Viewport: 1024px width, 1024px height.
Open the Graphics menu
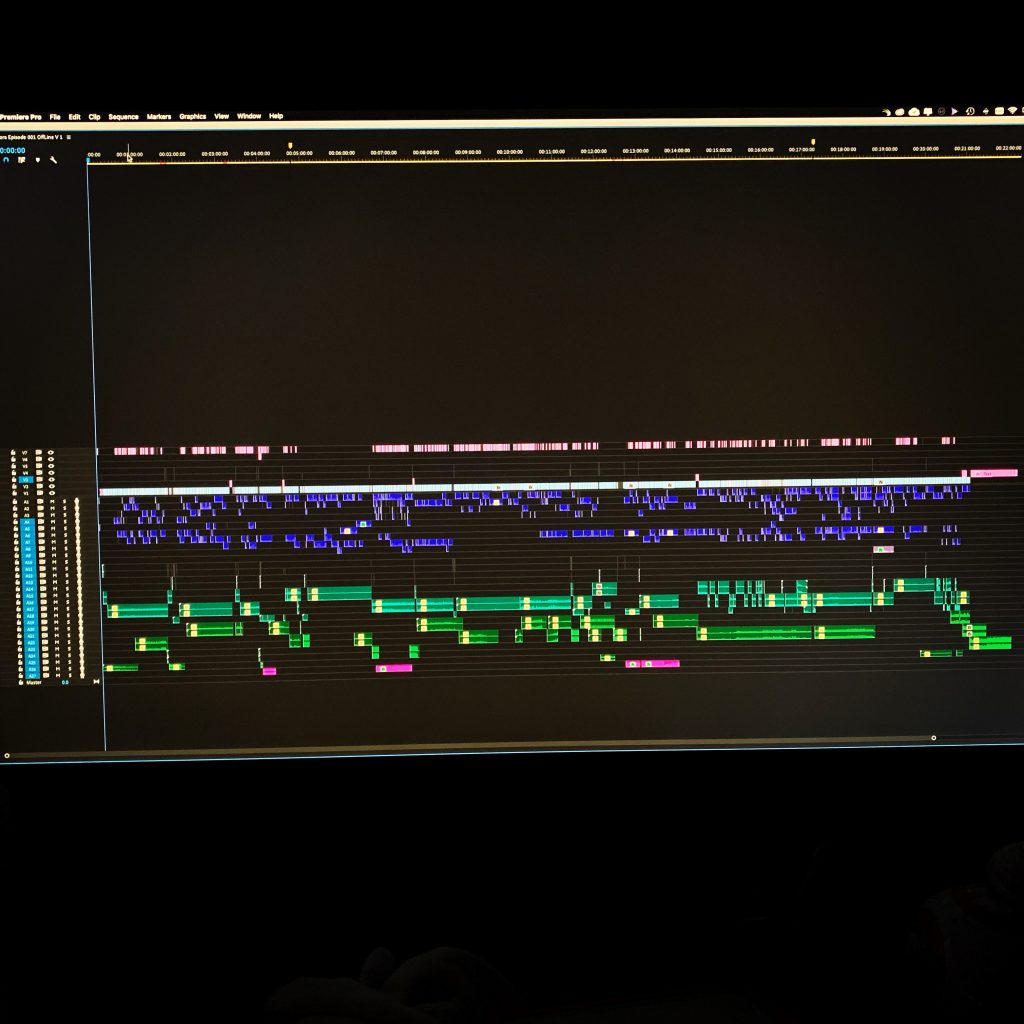[x=193, y=117]
